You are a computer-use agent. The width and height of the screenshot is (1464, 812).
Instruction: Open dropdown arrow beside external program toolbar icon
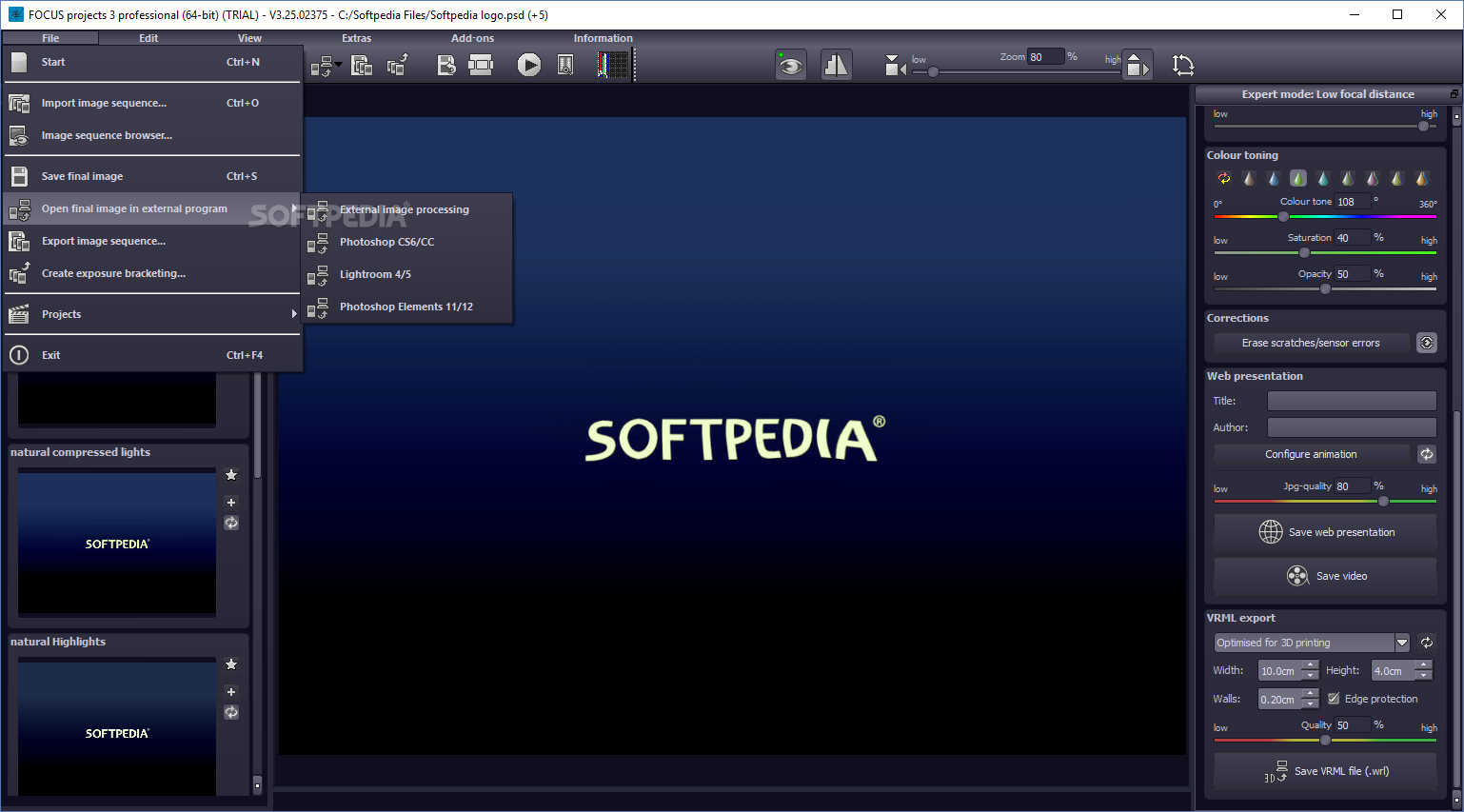point(339,65)
